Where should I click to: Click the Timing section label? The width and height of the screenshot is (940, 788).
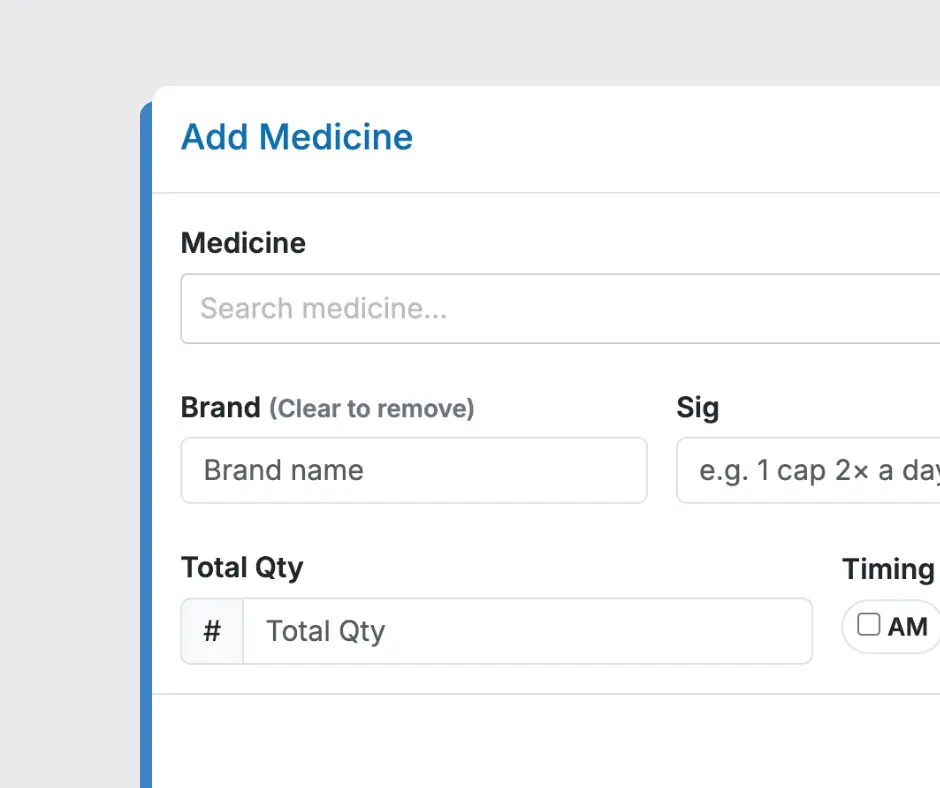point(888,569)
